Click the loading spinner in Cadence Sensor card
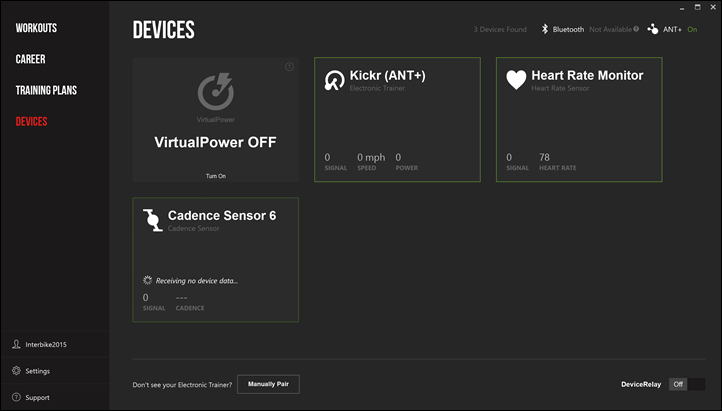The width and height of the screenshot is (722, 411). pyautogui.click(x=147, y=280)
